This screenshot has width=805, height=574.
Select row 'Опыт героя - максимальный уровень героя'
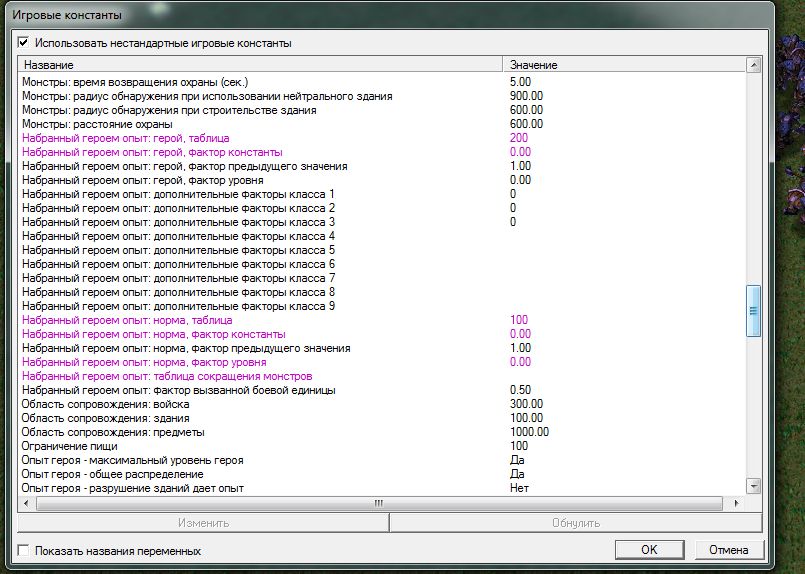coord(382,460)
